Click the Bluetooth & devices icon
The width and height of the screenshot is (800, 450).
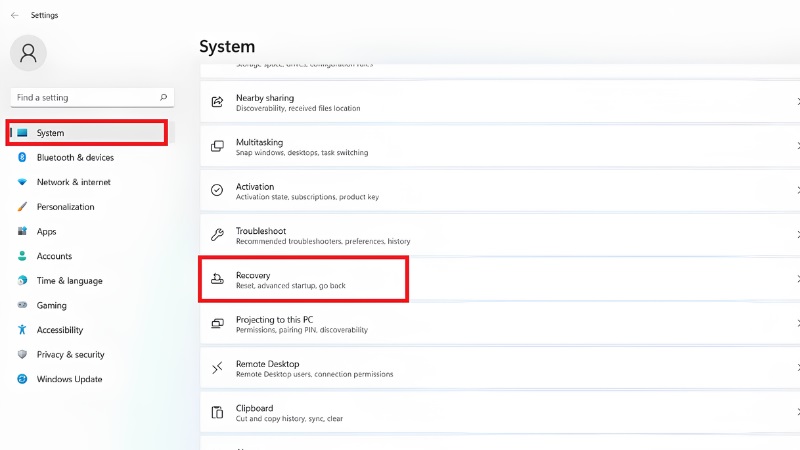[x=22, y=157]
